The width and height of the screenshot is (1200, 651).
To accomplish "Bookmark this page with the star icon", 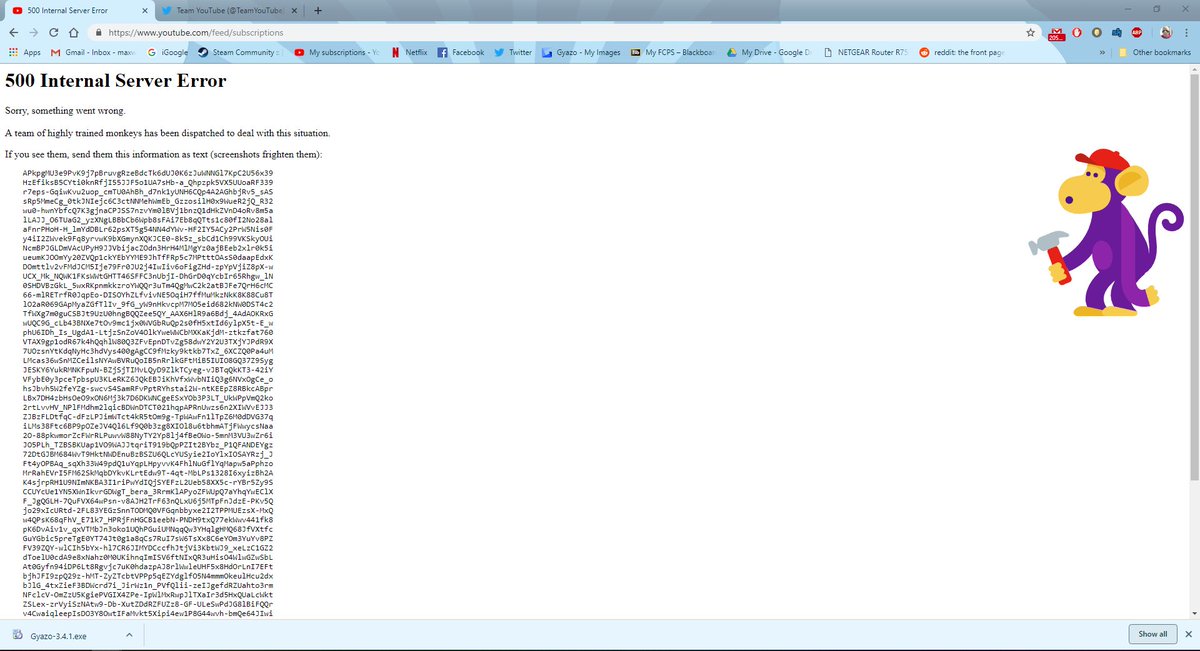I will point(1030,32).
